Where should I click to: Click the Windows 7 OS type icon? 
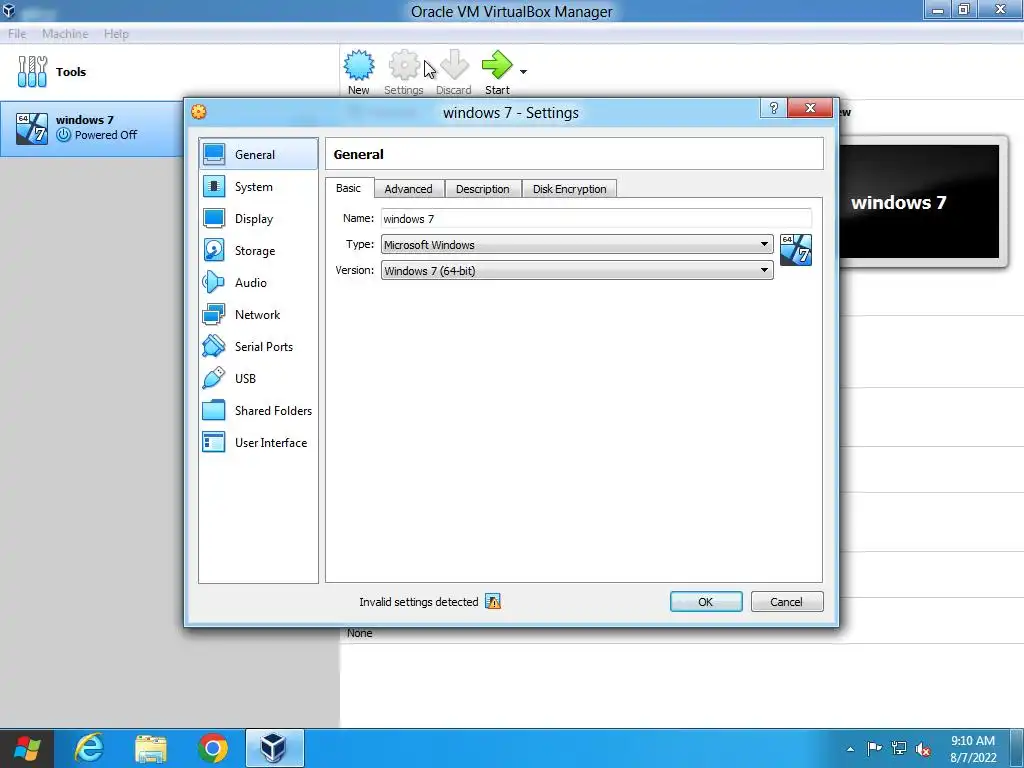point(795,250)
